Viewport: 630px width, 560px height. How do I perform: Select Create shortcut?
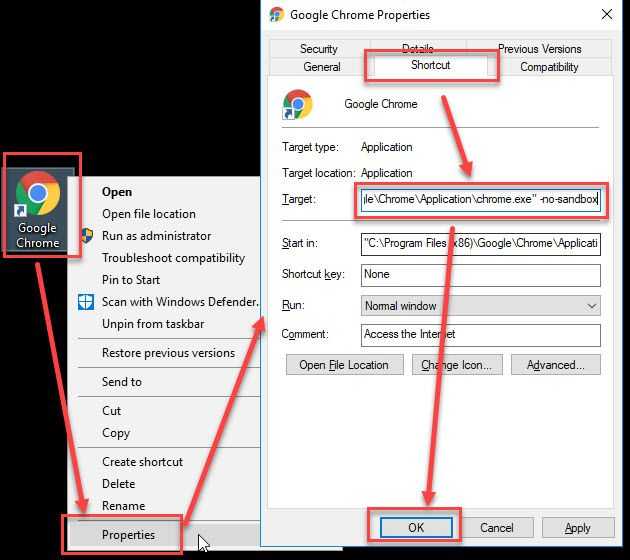coord(165,462)
